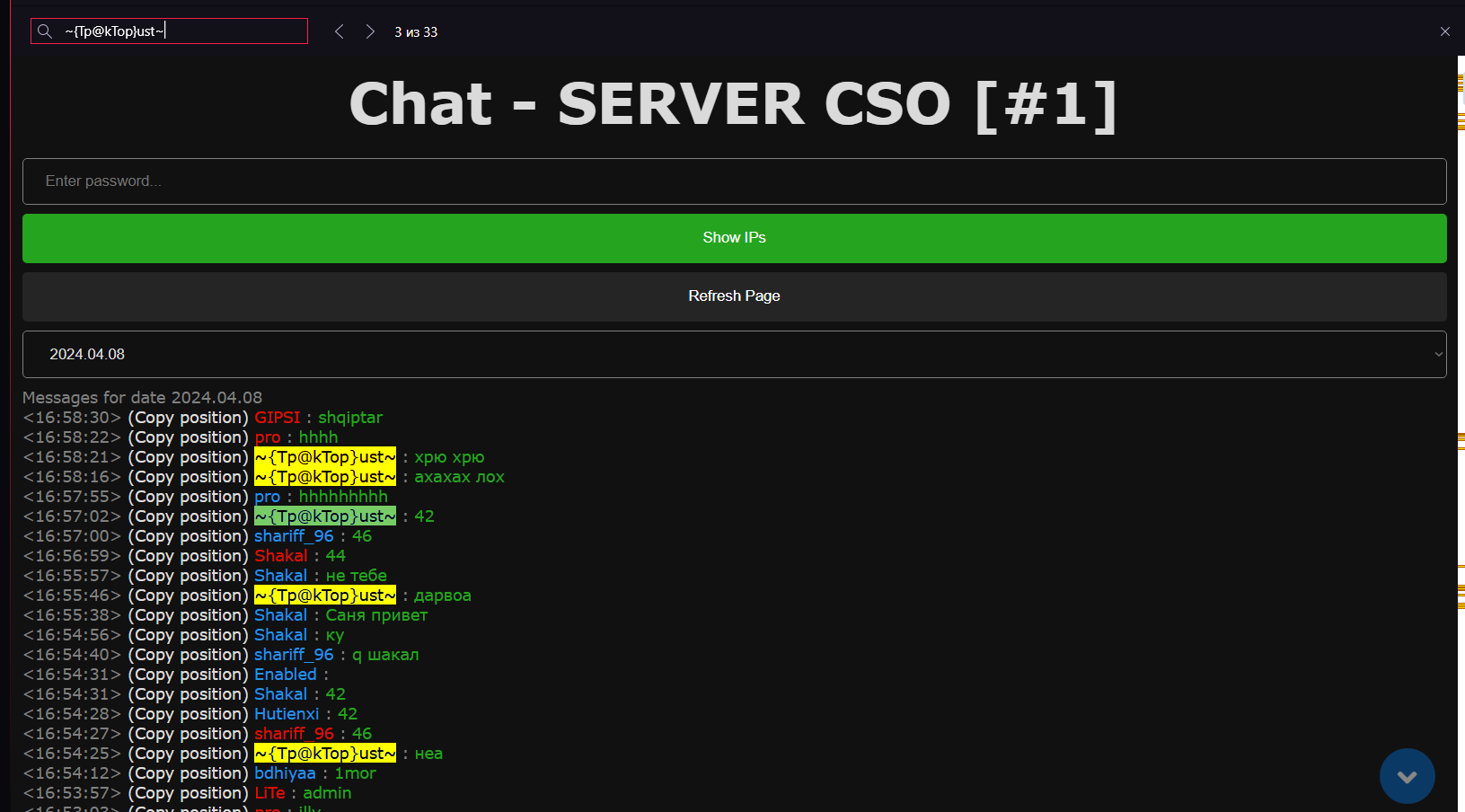The image size is (1465, 812).
Task: Click the page scrollbar on right edge
Action: click(x=1461, y=359)
